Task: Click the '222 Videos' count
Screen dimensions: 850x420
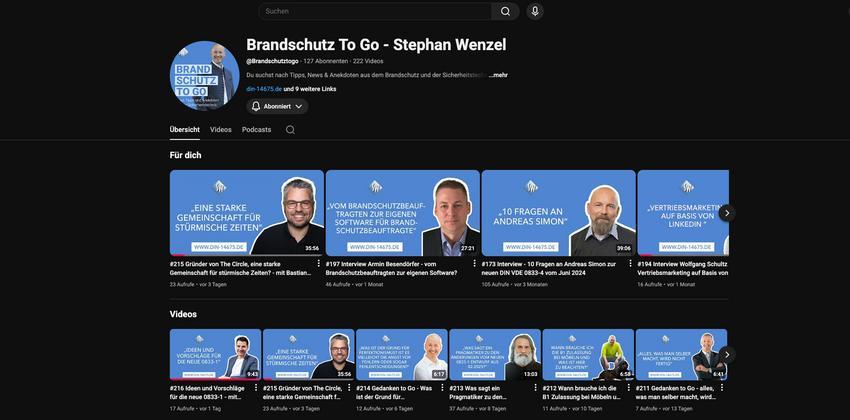Action: tap(368, 61)
